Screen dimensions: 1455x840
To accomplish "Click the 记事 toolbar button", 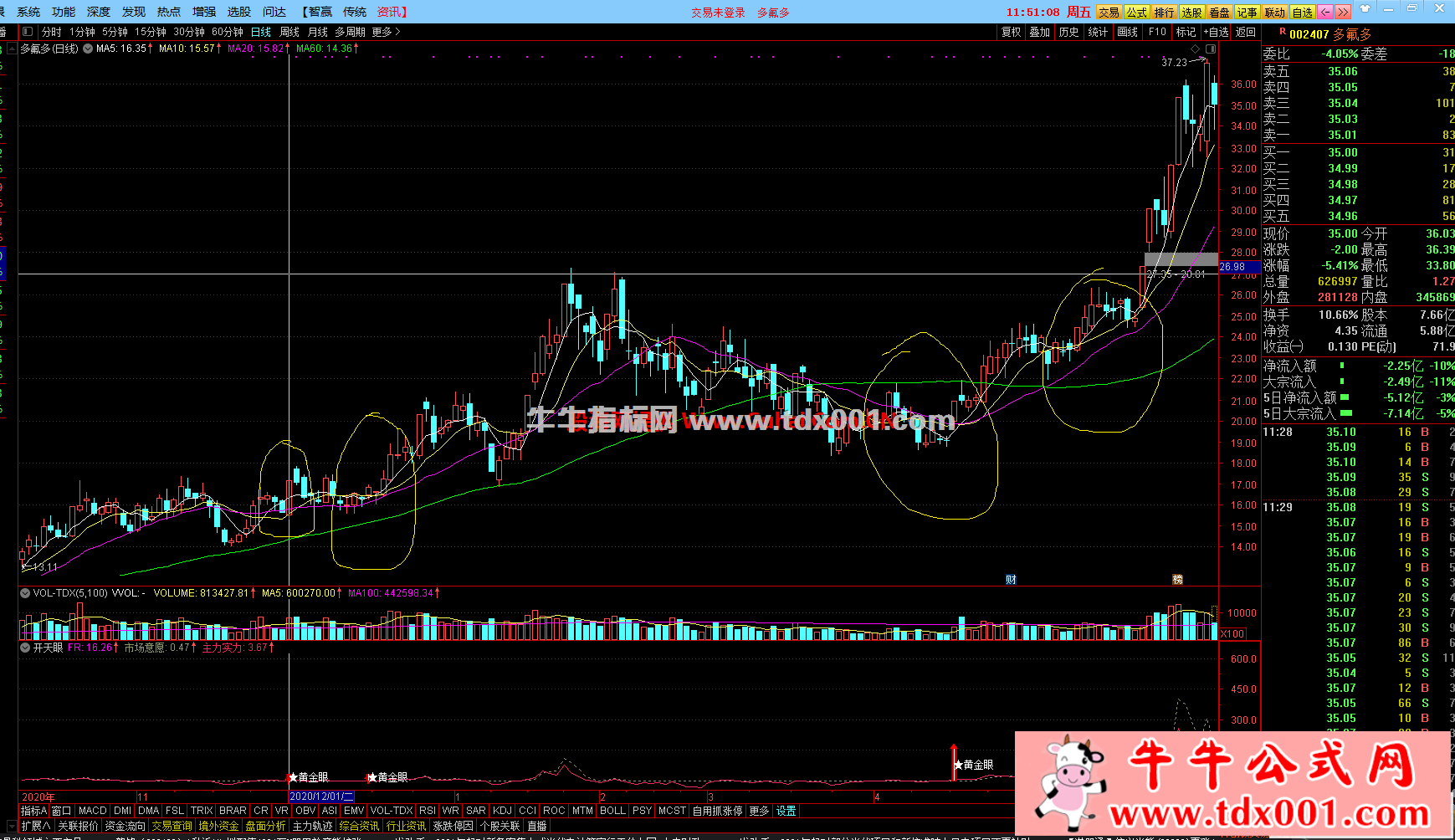I will click(1248, 12).
